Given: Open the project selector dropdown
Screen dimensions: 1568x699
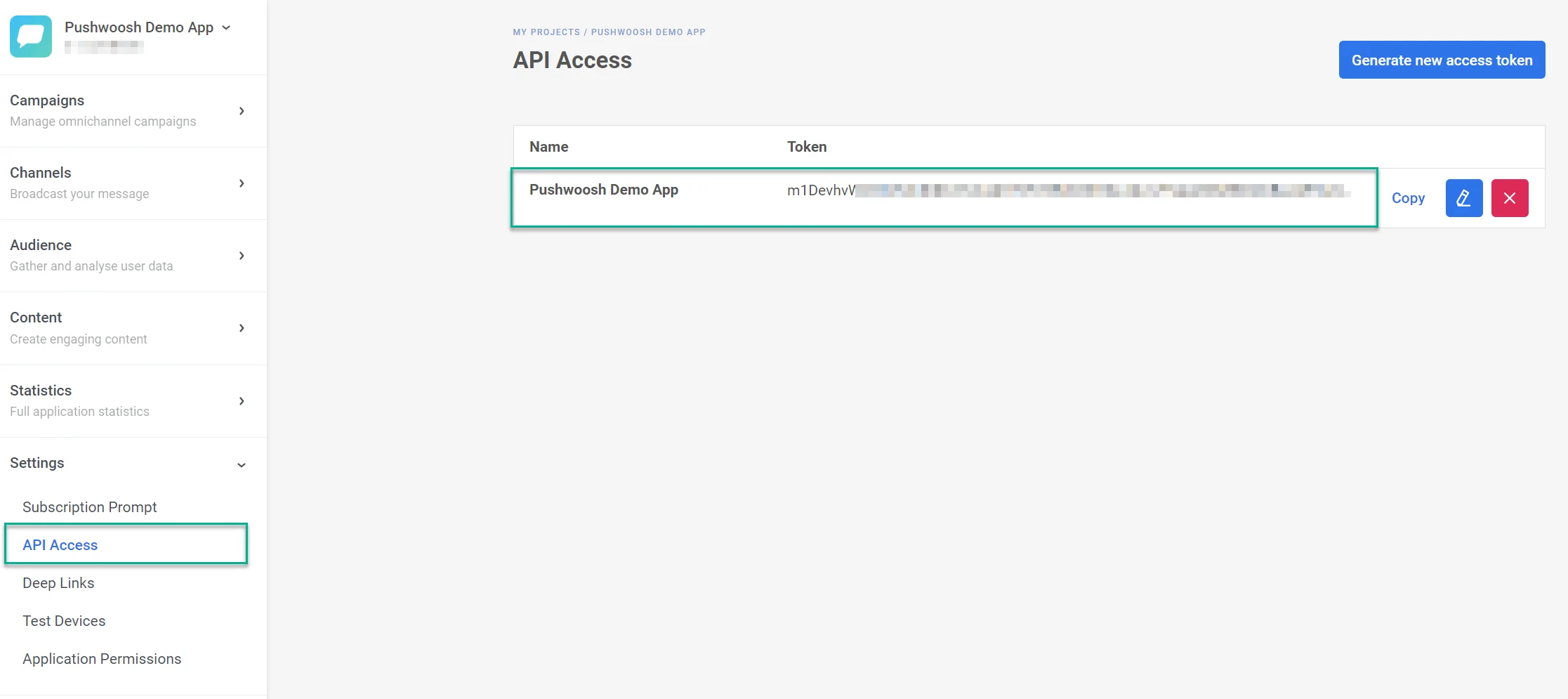Looking at the screenshot, I should 225,27.
